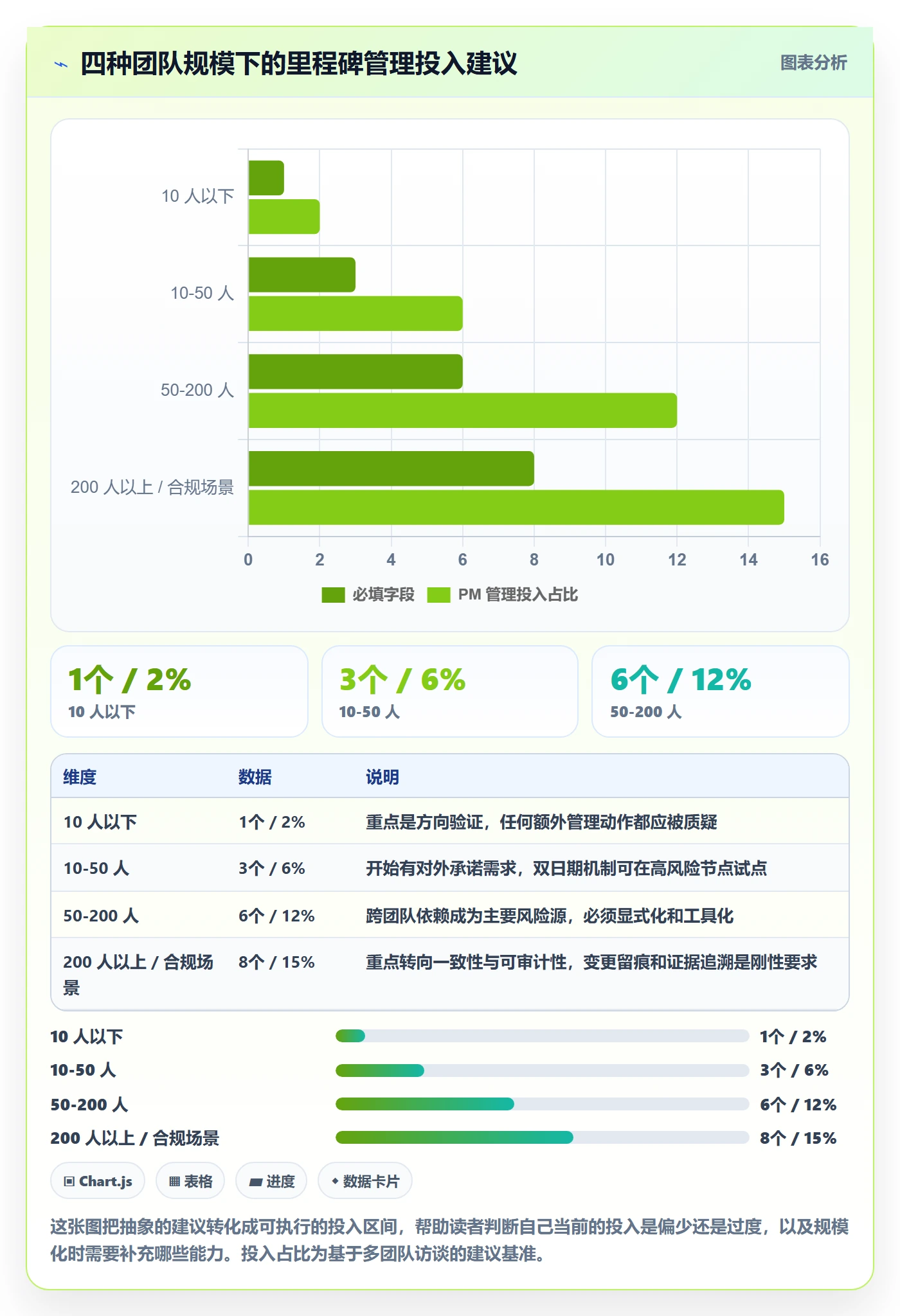
Task: Click table cell 8个 / 15%
Action: (x=276, y=962)
